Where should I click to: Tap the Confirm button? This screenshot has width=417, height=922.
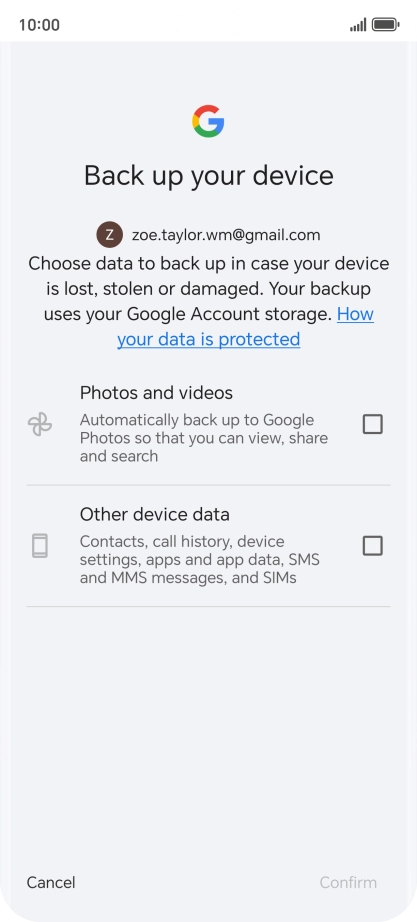tap(348, 882)
